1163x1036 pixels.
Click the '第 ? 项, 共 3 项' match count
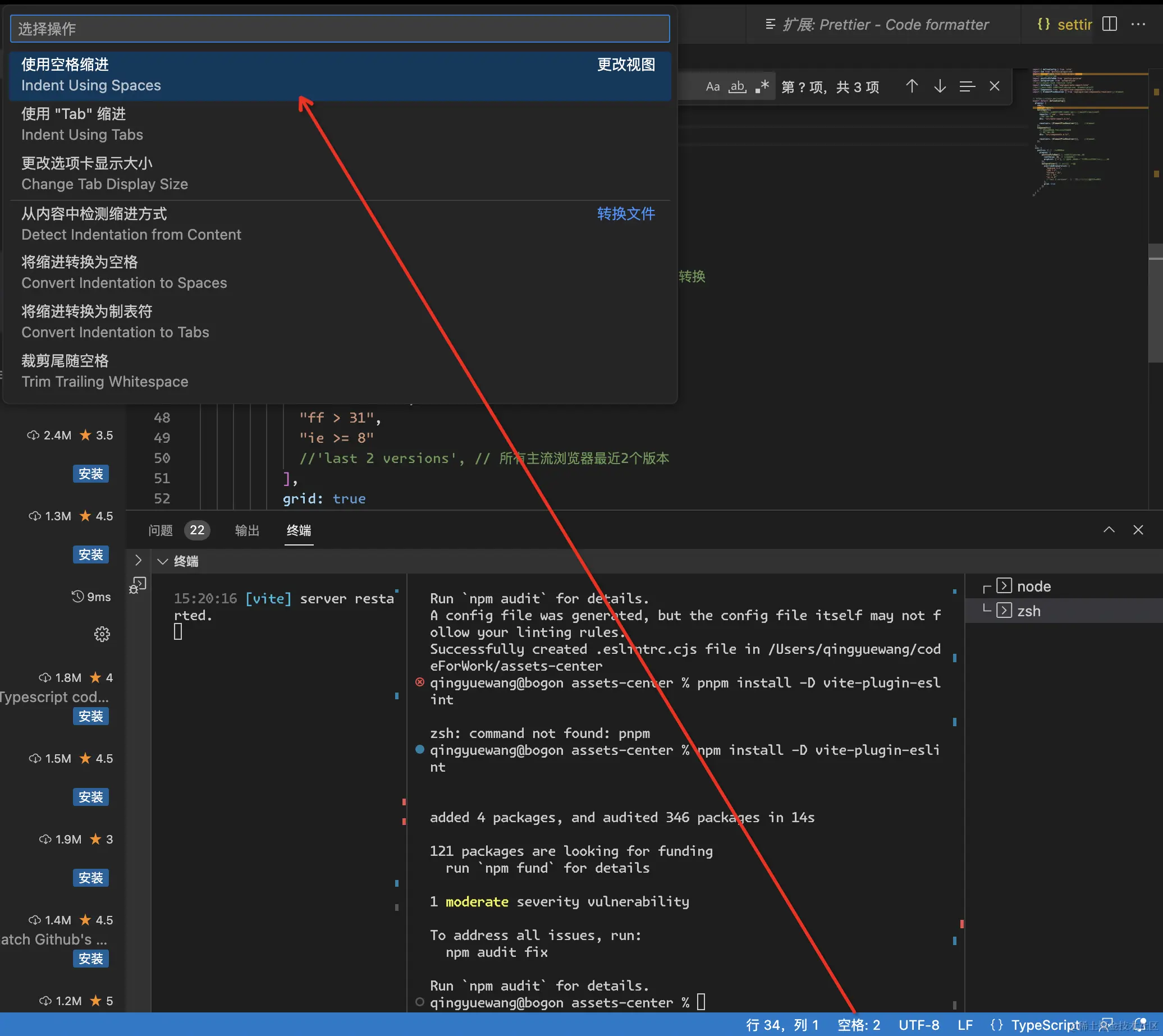point(830,87)
